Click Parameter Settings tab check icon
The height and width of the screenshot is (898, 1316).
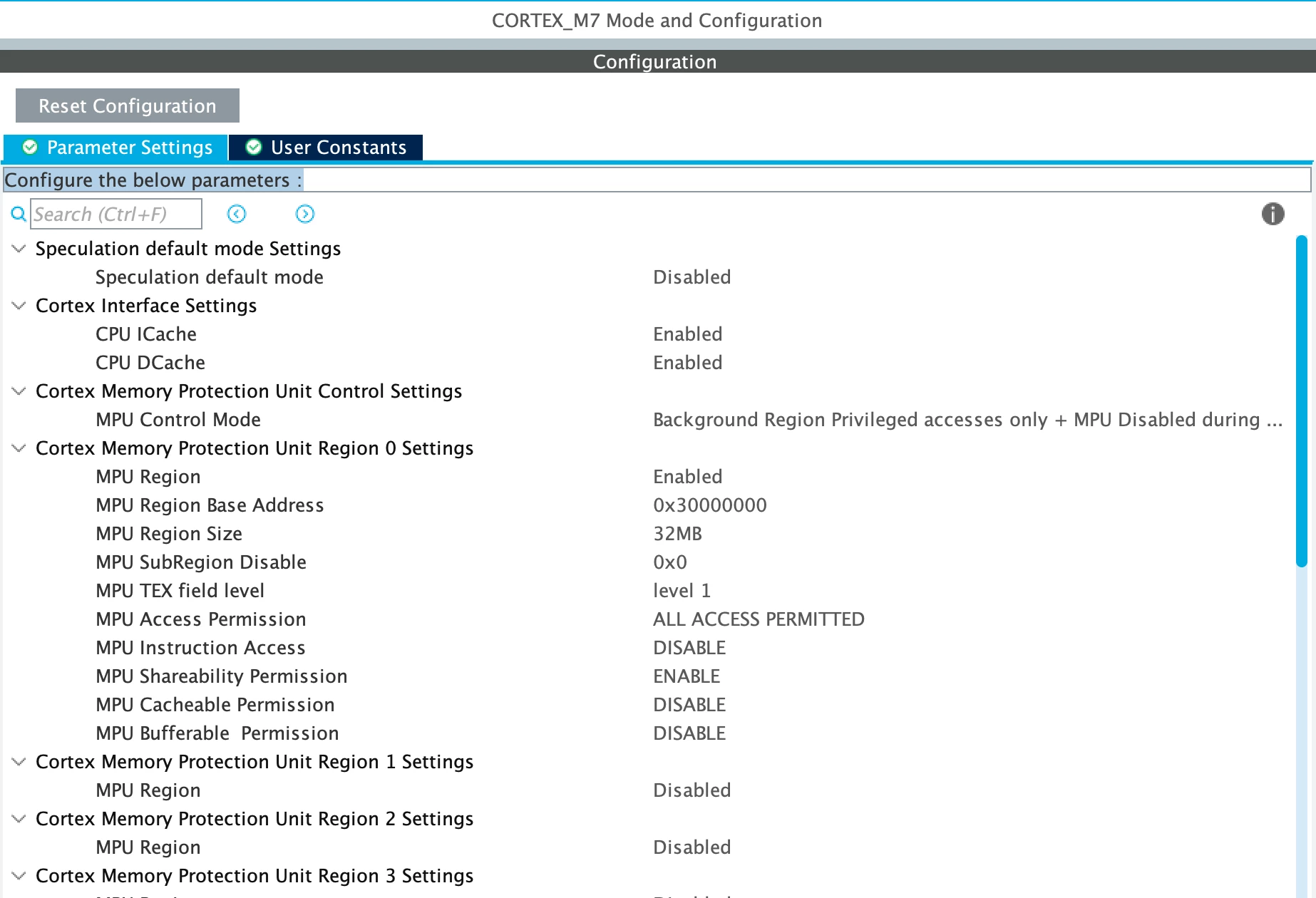point(30,147)
